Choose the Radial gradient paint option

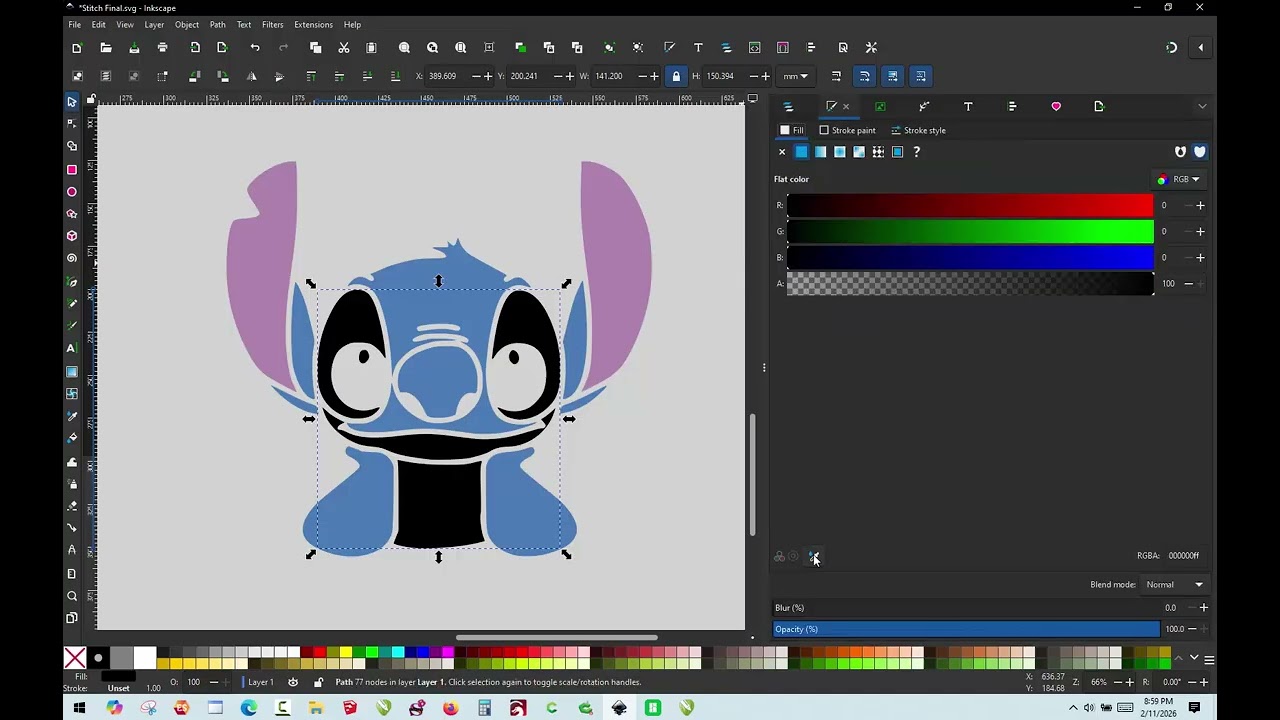(x=840, y=152)
